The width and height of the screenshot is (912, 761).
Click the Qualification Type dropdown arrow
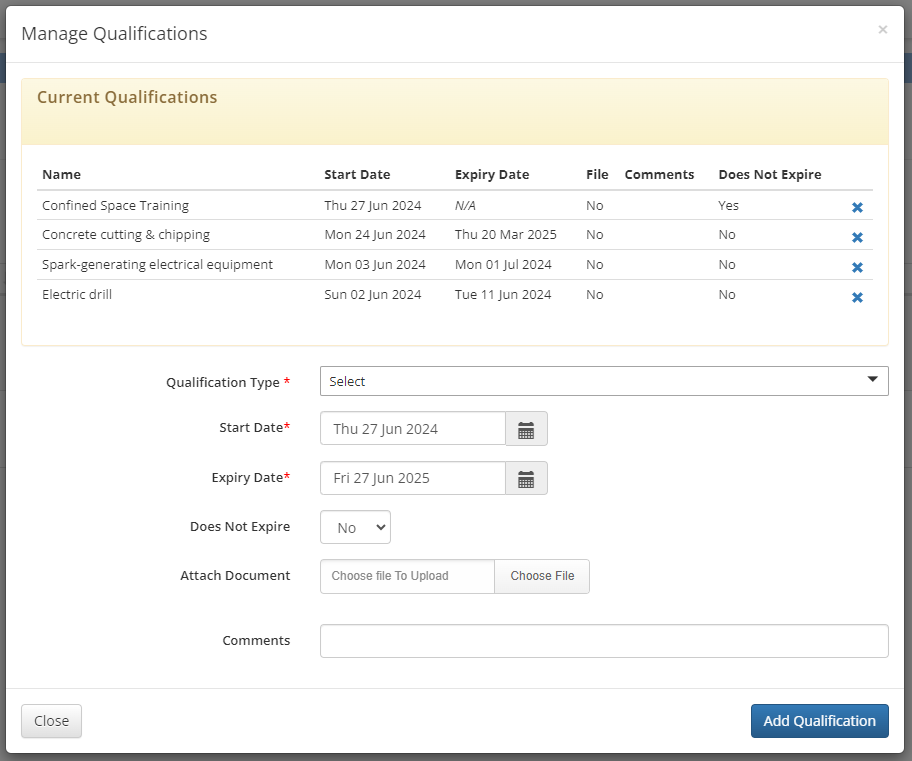coord(872,379)
